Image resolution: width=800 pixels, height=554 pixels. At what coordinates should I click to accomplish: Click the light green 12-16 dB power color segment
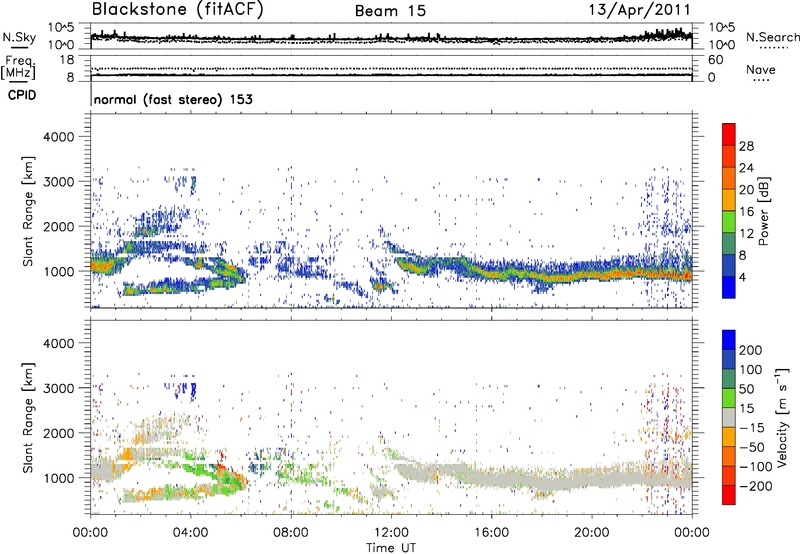(729, 222)
